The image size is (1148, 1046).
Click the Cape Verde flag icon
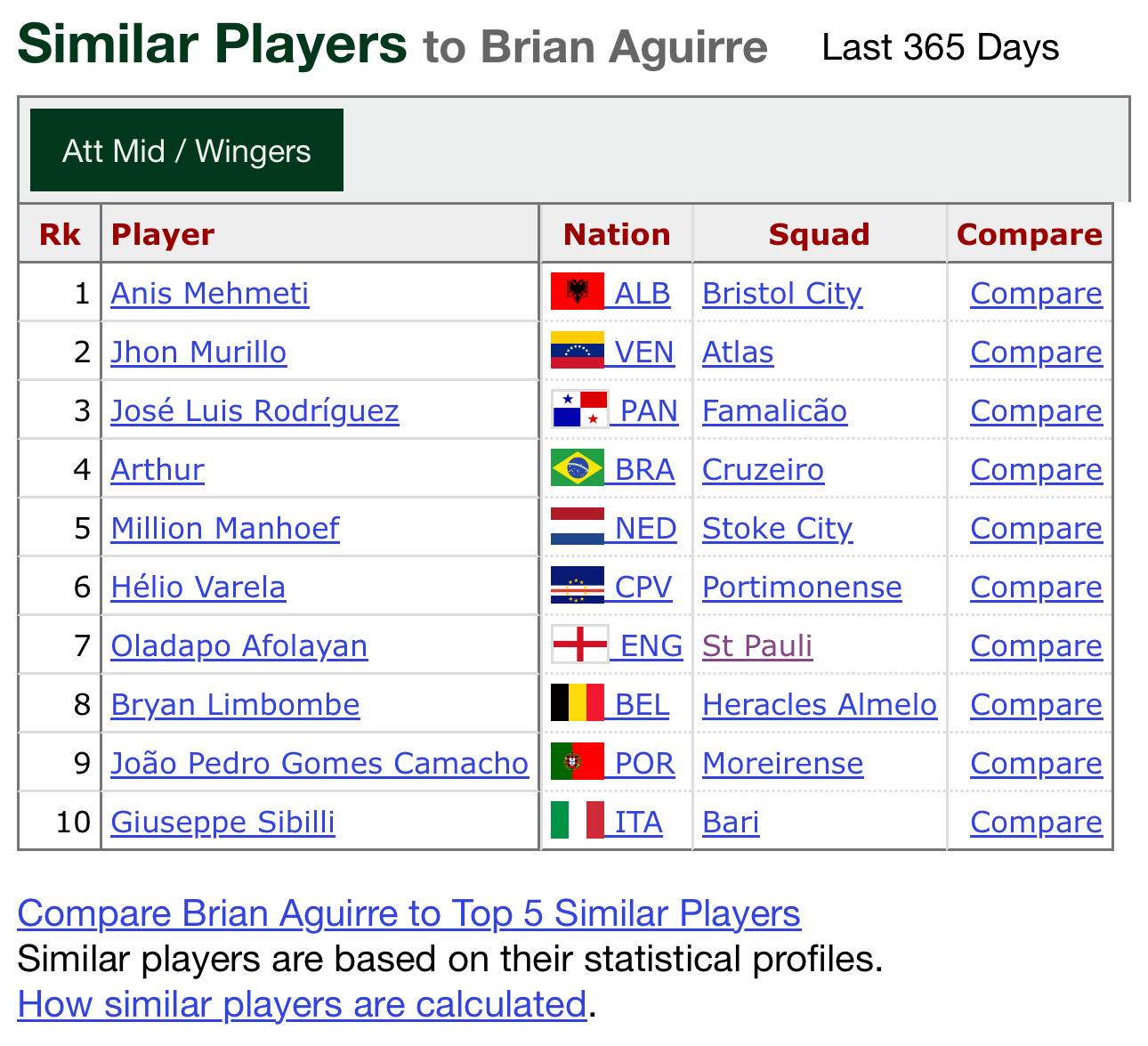tap(578, 585)
